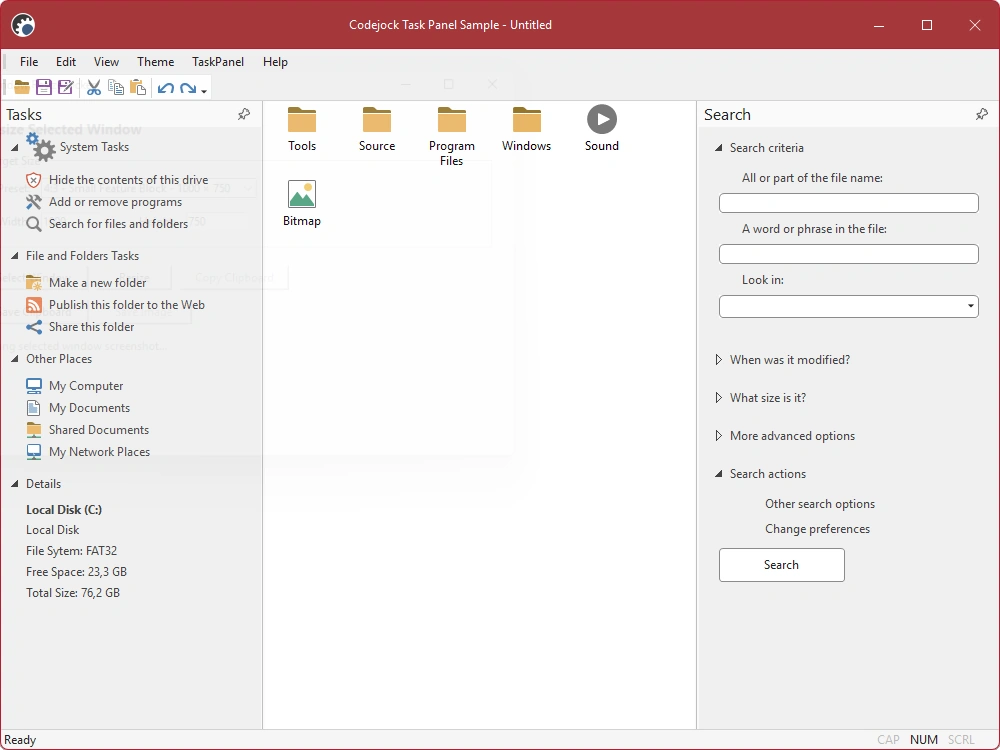The width and height of the screenshot is (1000, 750).
Task: Click Publish this folder to the Web
Action: 127,305
